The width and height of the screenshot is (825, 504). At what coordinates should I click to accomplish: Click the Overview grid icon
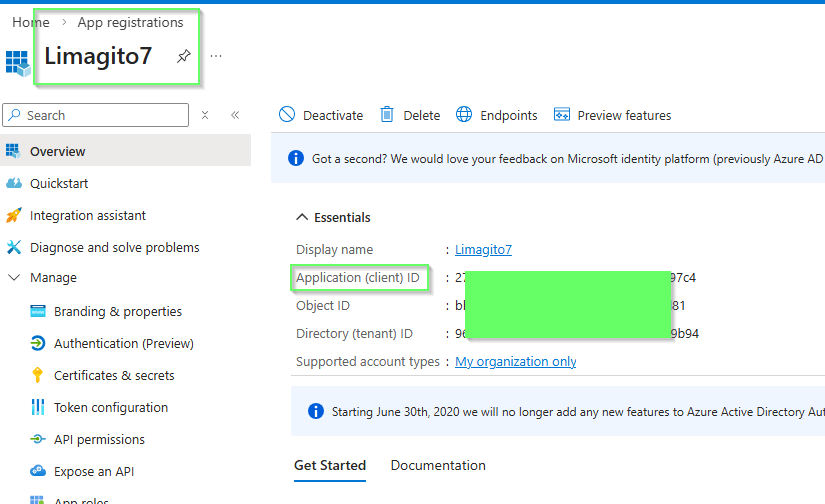point(13,152)
